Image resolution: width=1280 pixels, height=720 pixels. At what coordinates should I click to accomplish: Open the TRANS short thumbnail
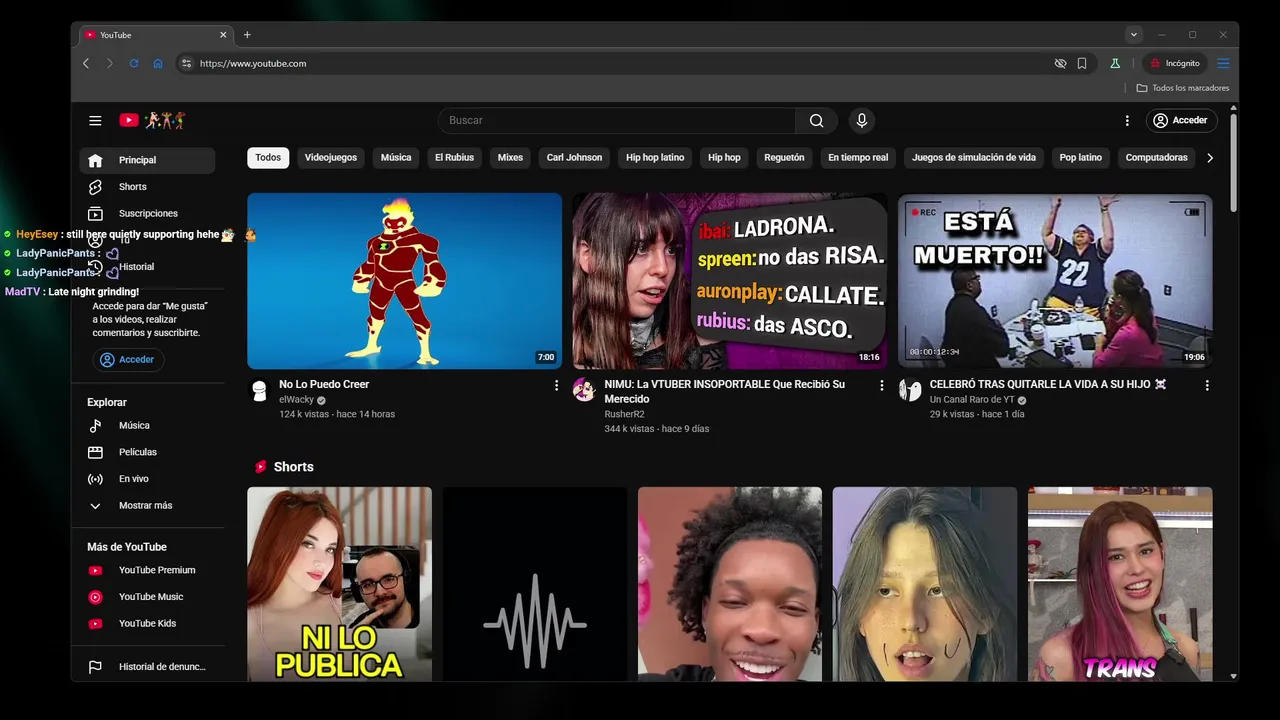[1120, 584]
